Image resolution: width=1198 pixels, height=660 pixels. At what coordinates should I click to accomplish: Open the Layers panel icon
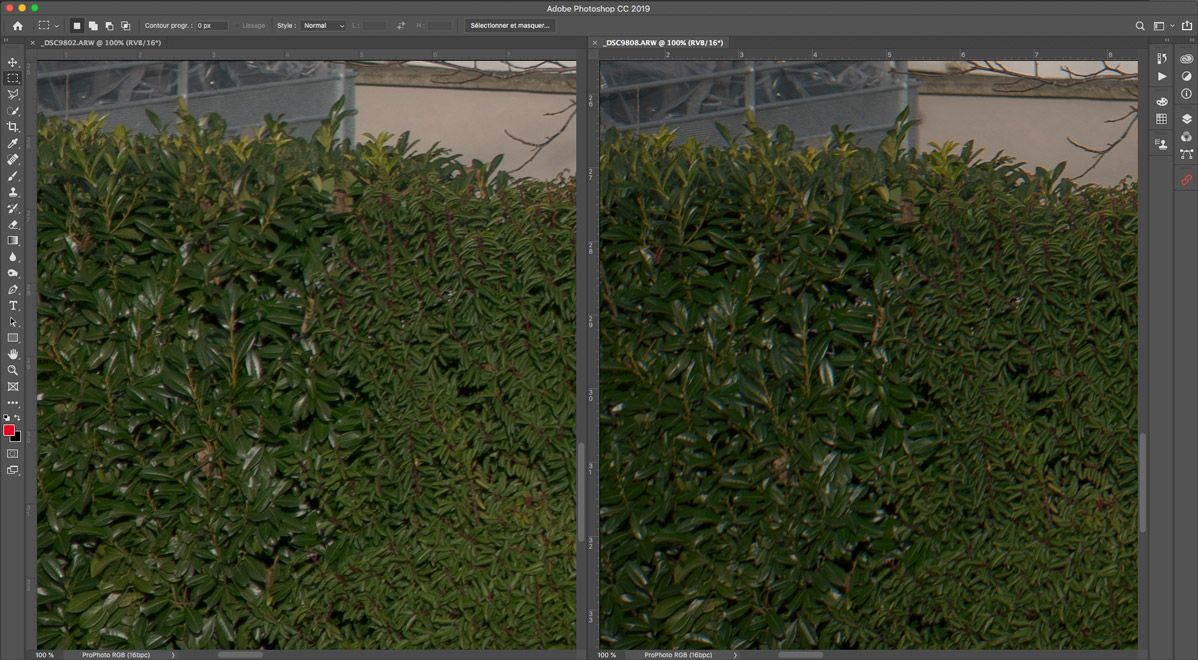tap(1186, 119)
